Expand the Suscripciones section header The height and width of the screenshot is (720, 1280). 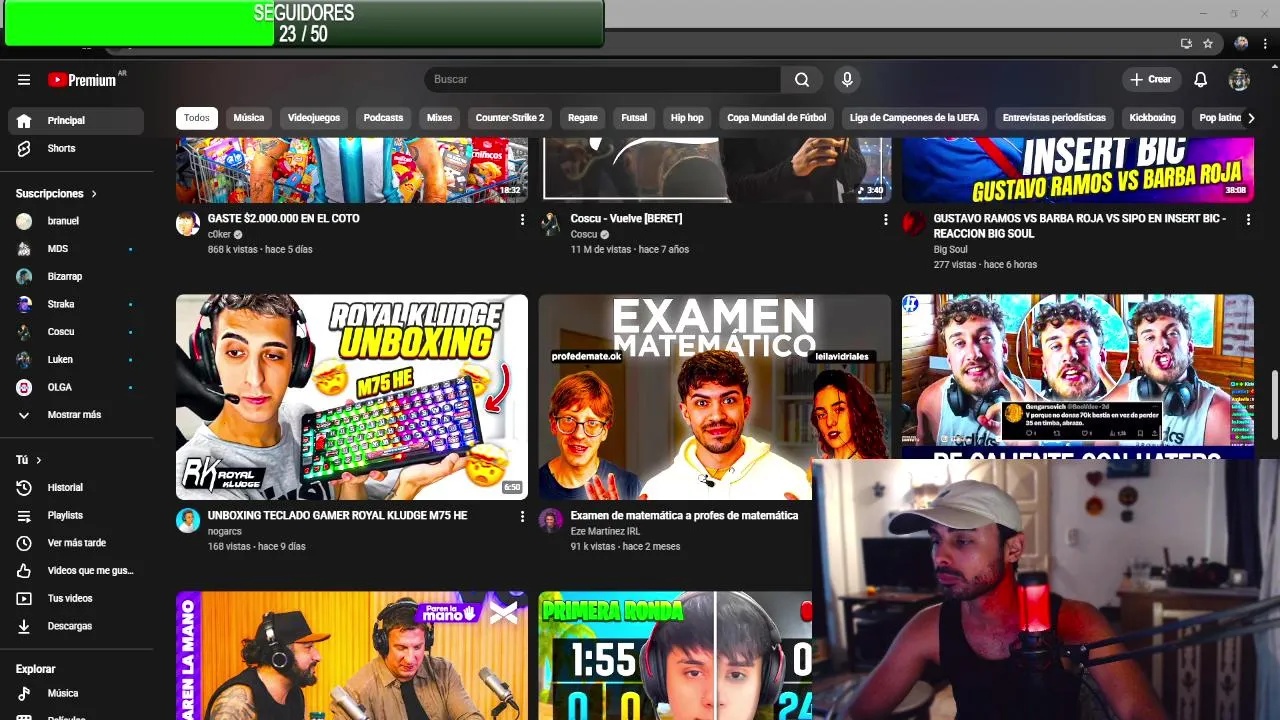coord(56,193)
